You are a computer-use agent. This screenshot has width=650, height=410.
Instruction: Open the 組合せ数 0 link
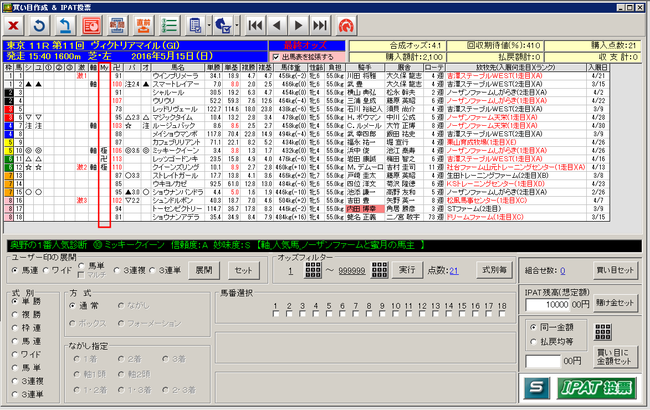(x=563, y=271)
